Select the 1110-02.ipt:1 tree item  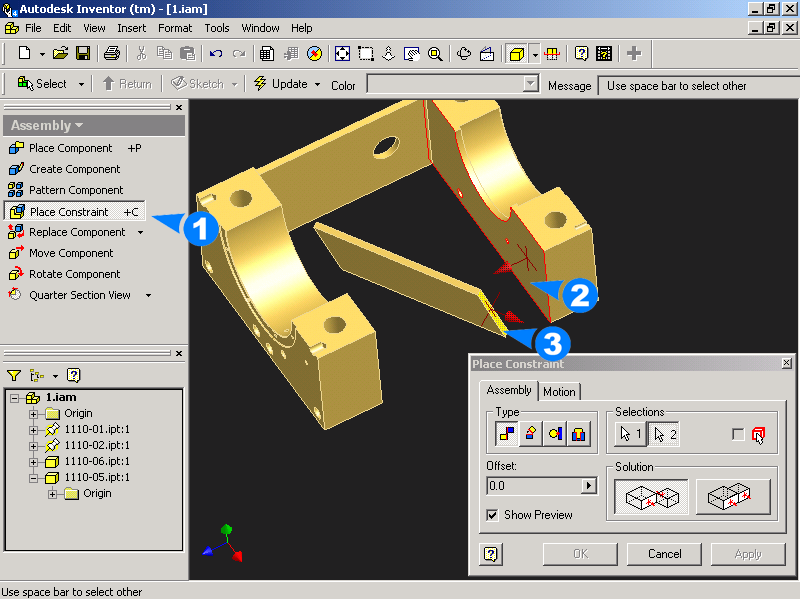(x=97, y=445)
